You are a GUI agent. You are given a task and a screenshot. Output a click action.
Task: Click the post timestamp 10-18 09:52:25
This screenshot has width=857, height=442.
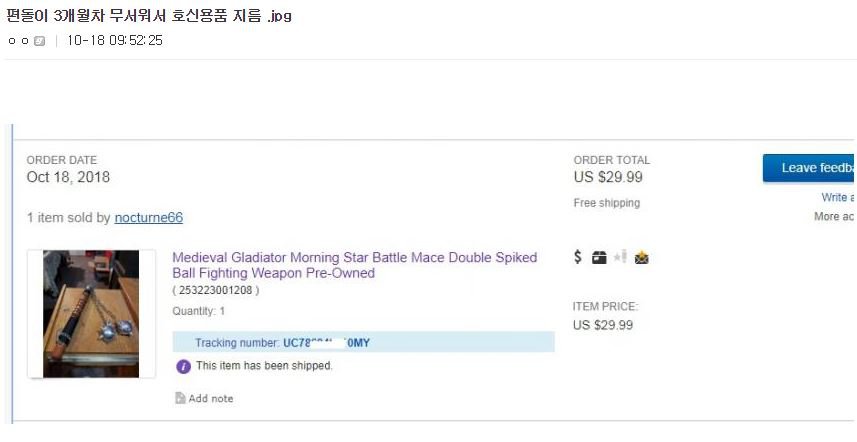[115, 41]
